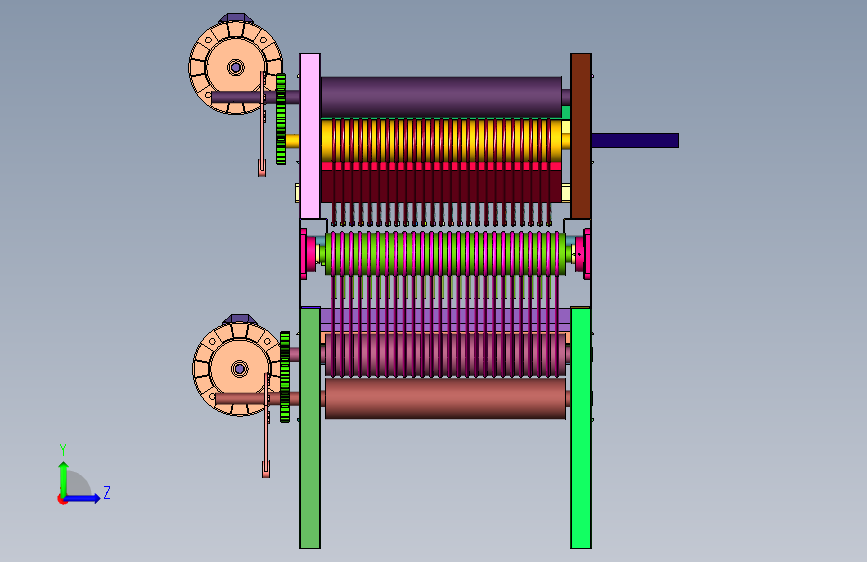Select the magenta left bearing flange
The height and width of the screenshot is (562, 867).
pyautogui.click(x=307, y=254)
